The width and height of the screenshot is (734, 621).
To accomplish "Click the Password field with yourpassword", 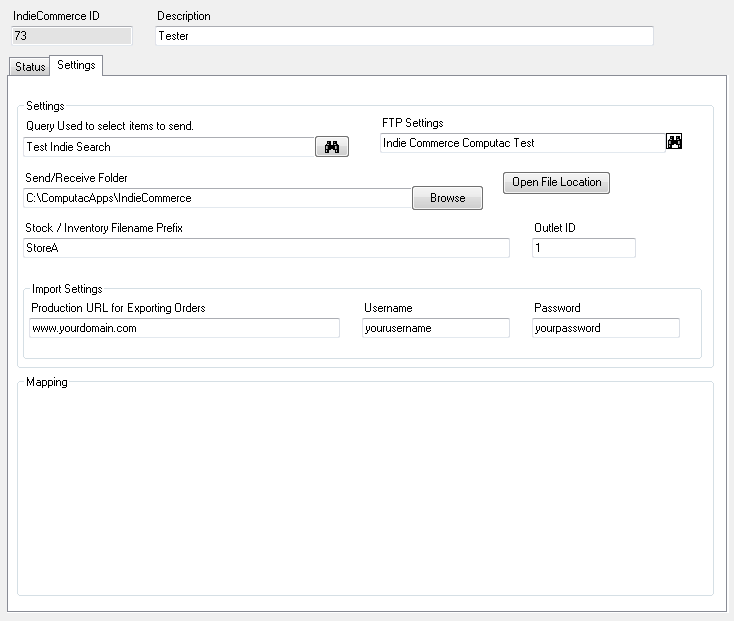I will click(x=606, y=328).
